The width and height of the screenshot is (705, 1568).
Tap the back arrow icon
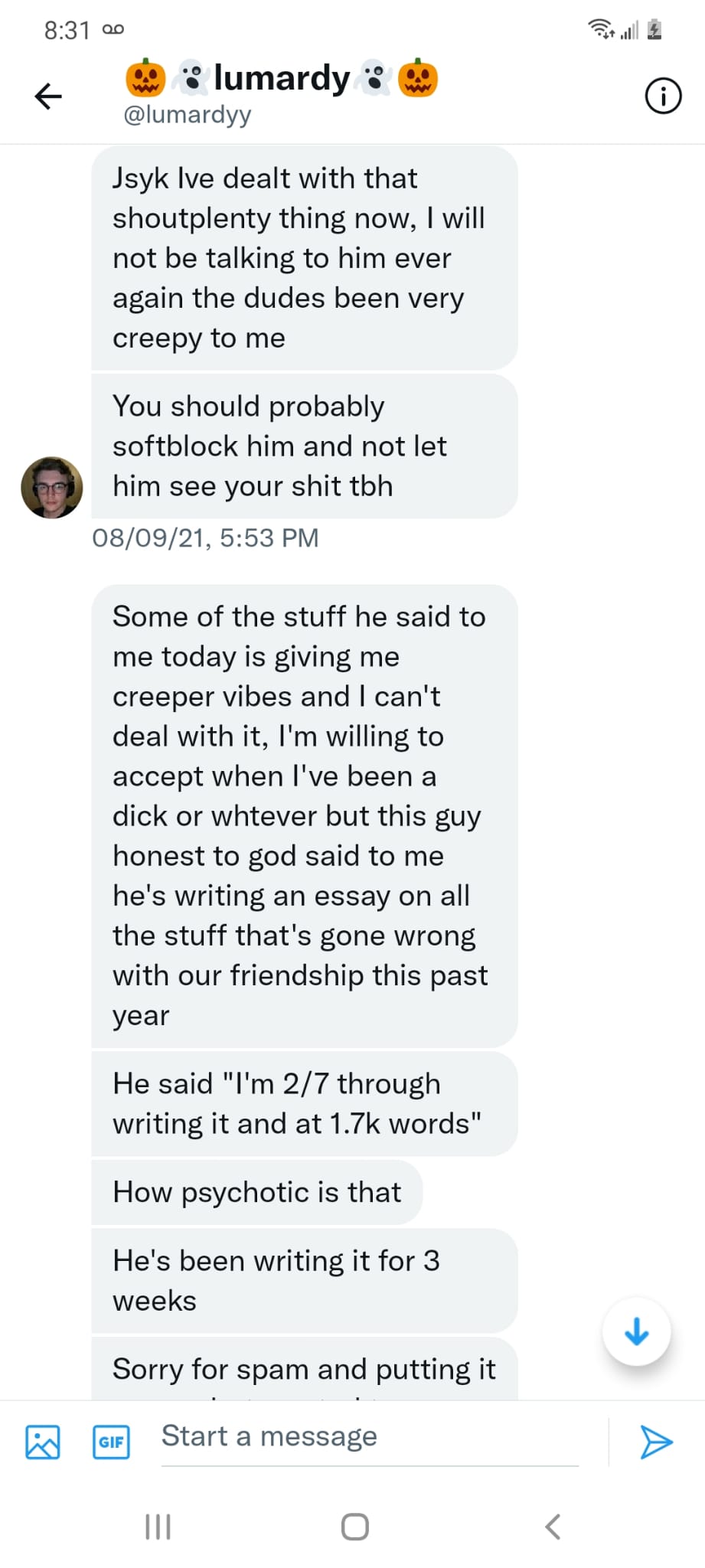click(x=48, y=96)
